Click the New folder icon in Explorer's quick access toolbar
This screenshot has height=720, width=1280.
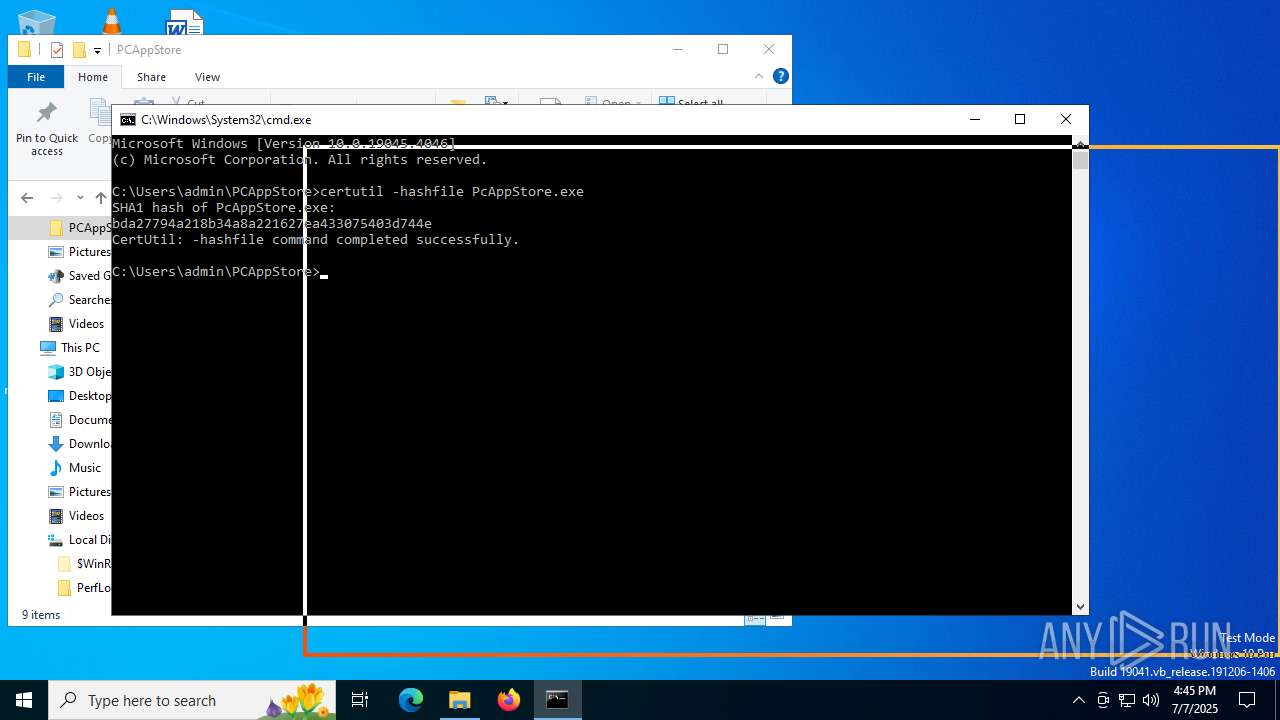pos(79,50)
